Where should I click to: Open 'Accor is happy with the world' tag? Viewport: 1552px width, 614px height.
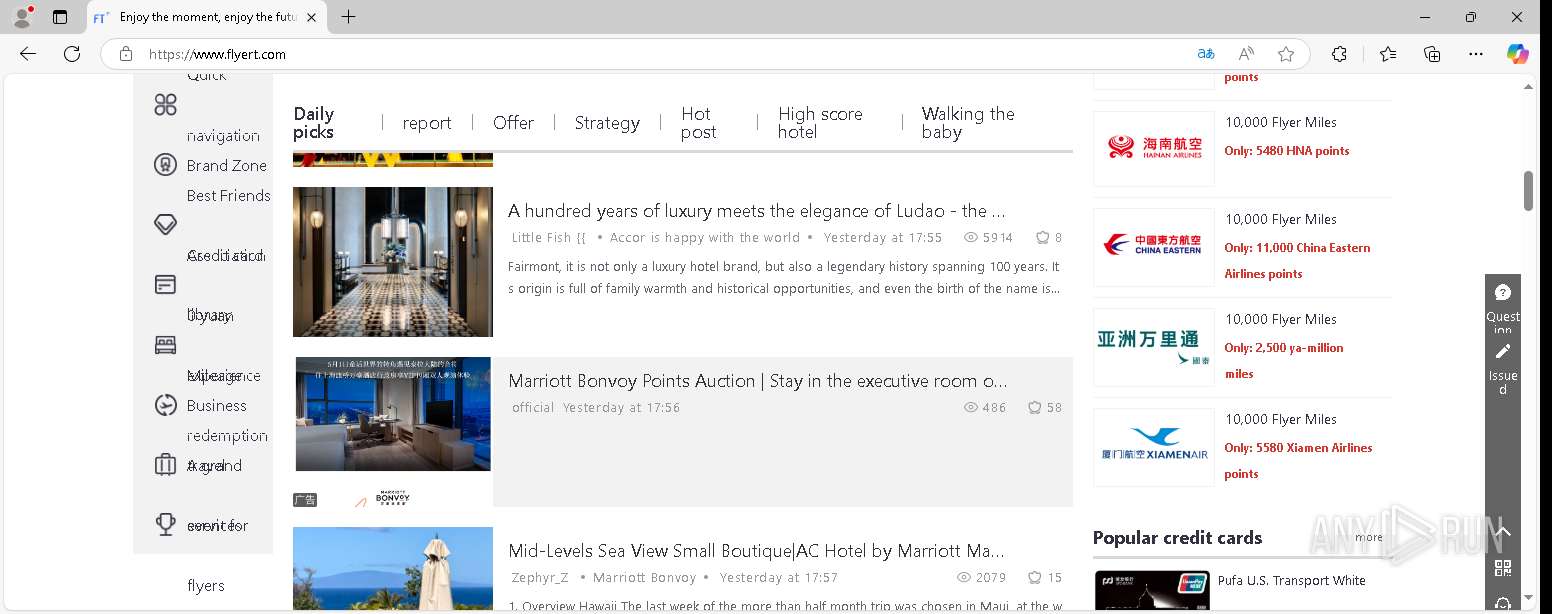(x=705, y=238)
